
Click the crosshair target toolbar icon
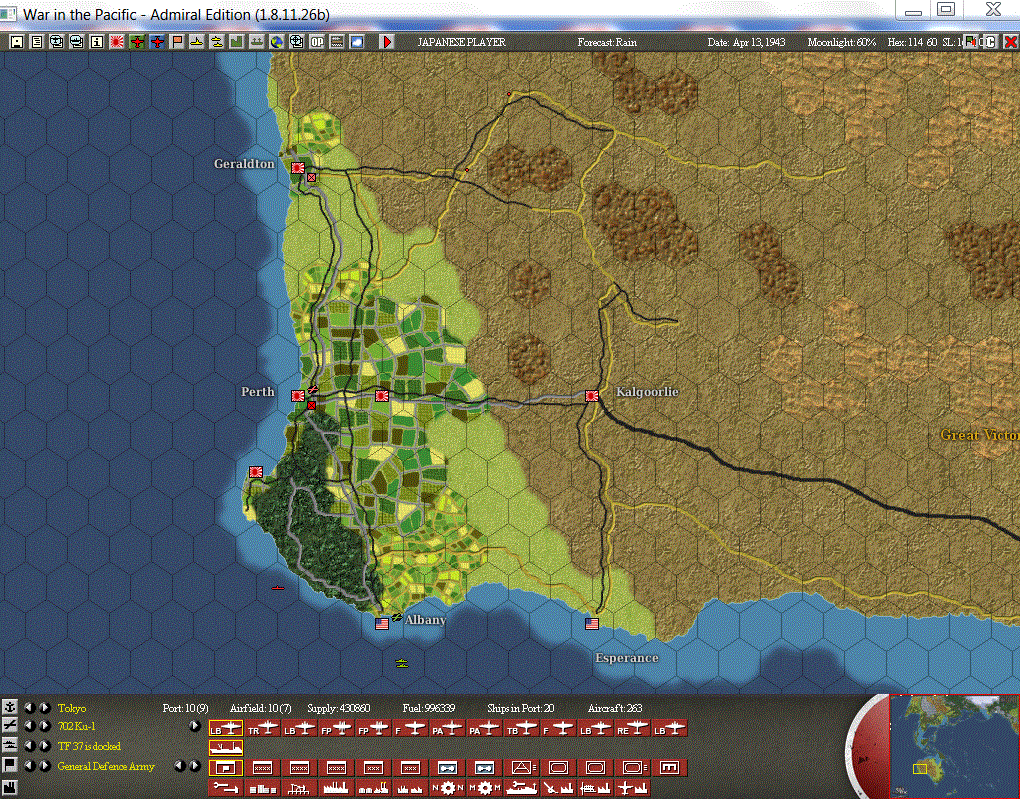coord(297,42)
